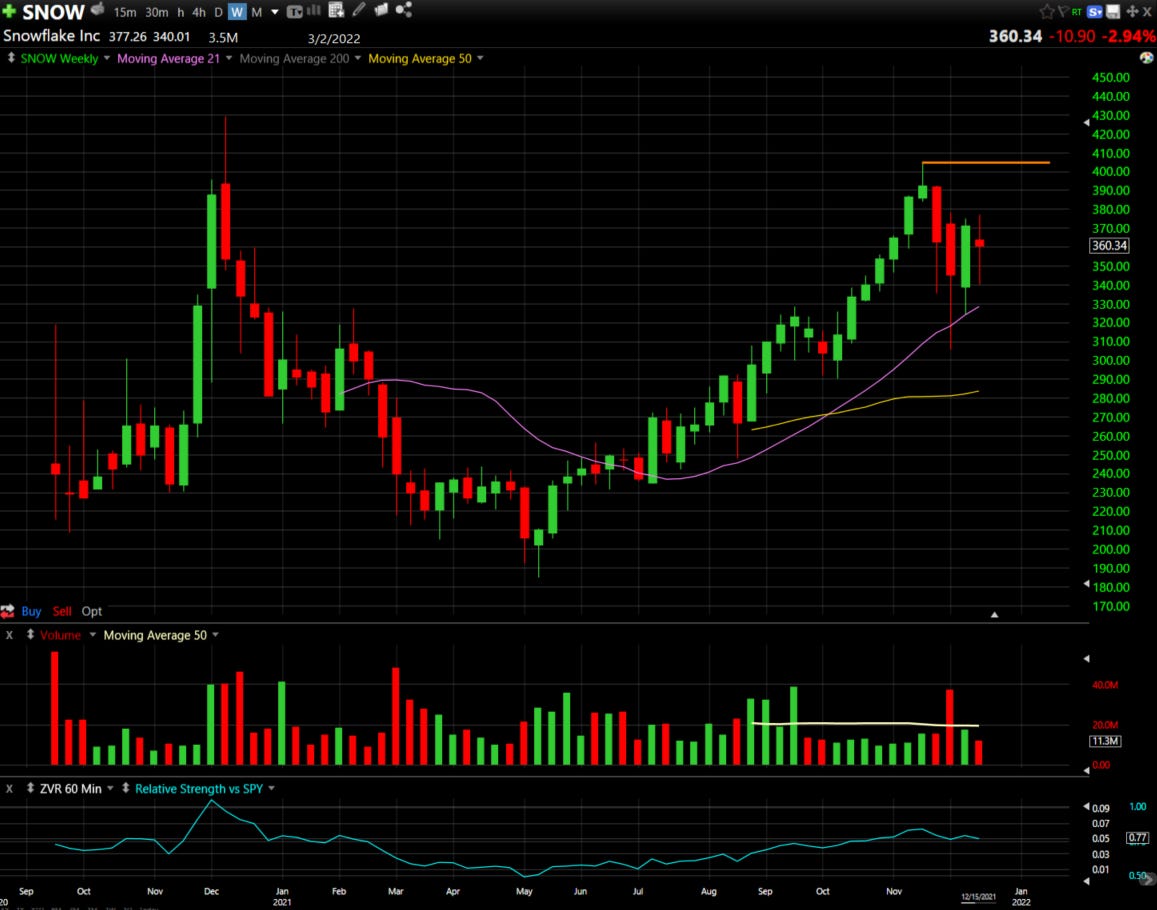Click the scale arrow near 180.00
Image resolution: width=1157 pixels, height=910 pixels.
pyautogui.click(x=1086, y=584)
